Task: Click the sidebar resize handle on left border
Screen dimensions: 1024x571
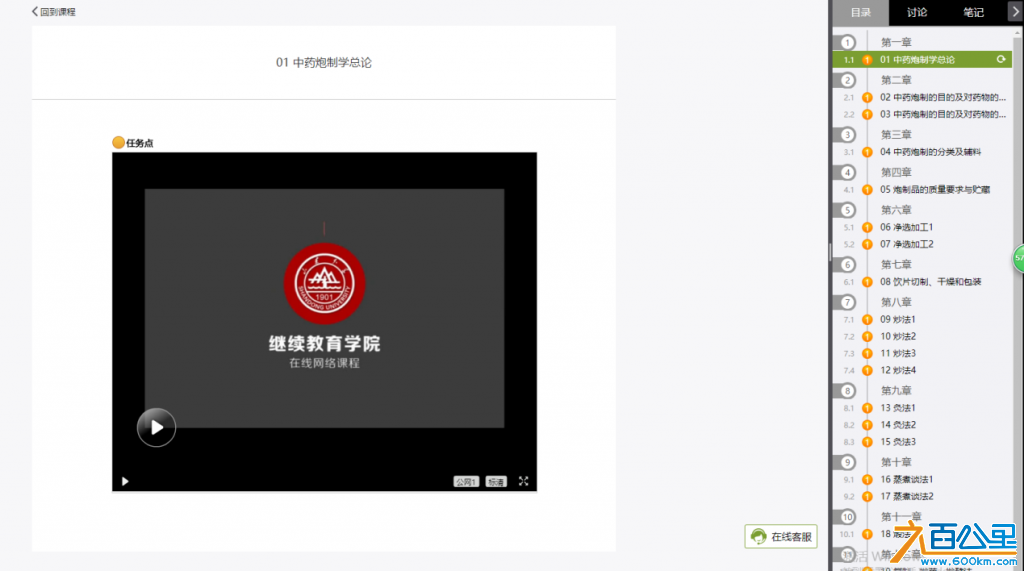Action: pos(830,252)
